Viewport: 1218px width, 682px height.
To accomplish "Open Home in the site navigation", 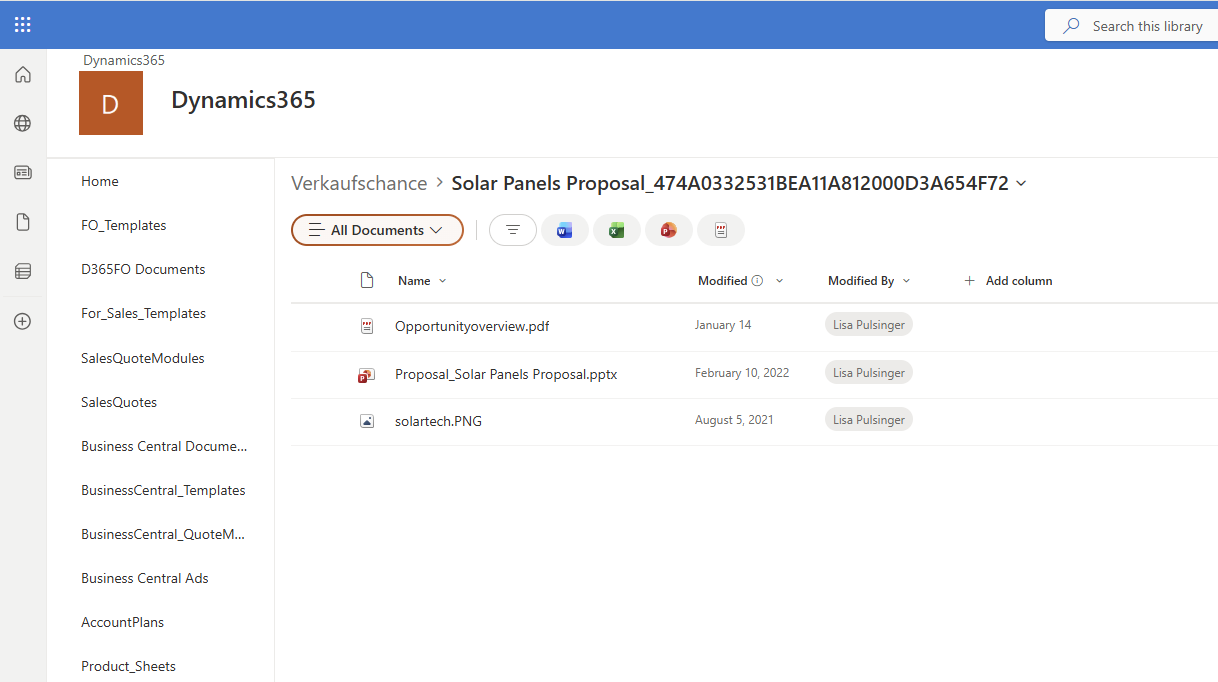I will pyautogui.click(x=100, y=181).
